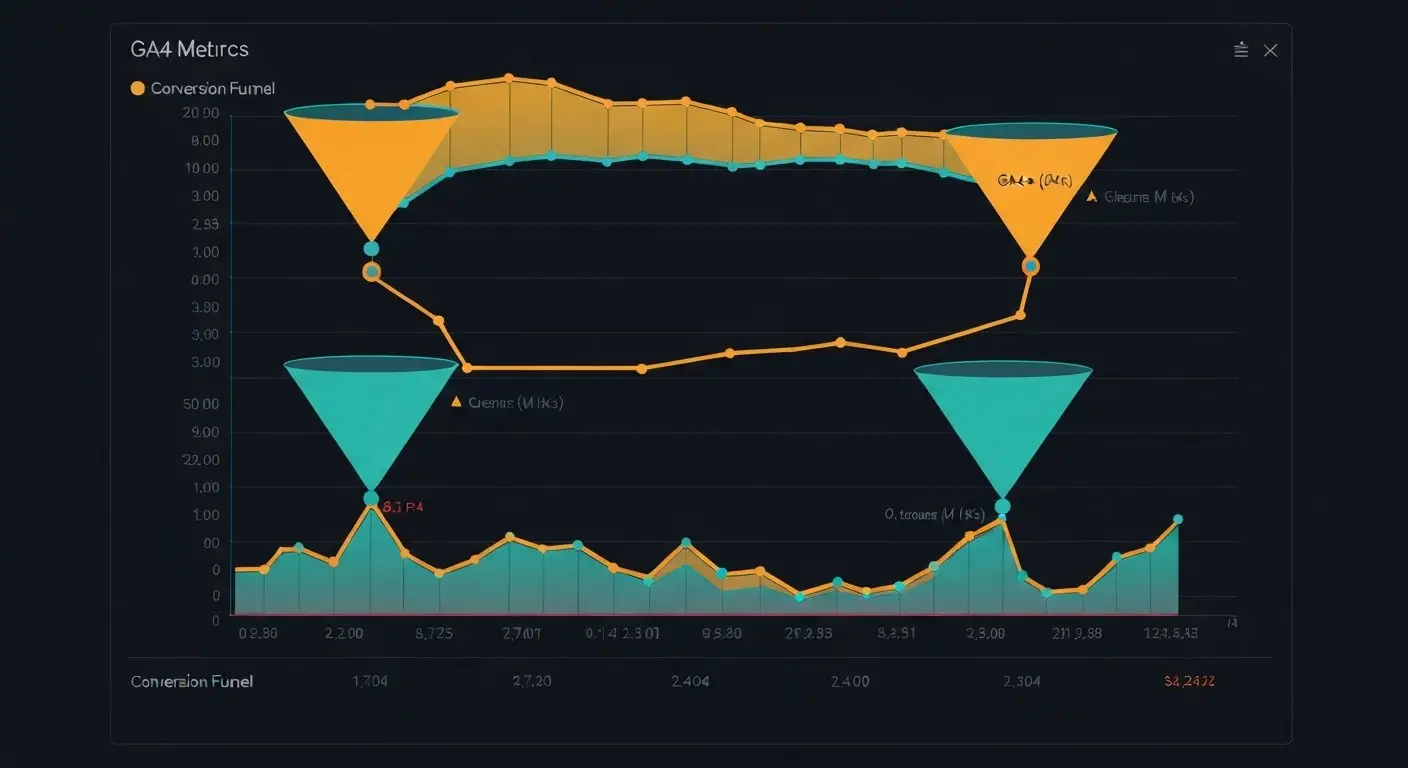
Task: Click the Conversion Funel row label at bottom
Action: (x=192, y=682)
